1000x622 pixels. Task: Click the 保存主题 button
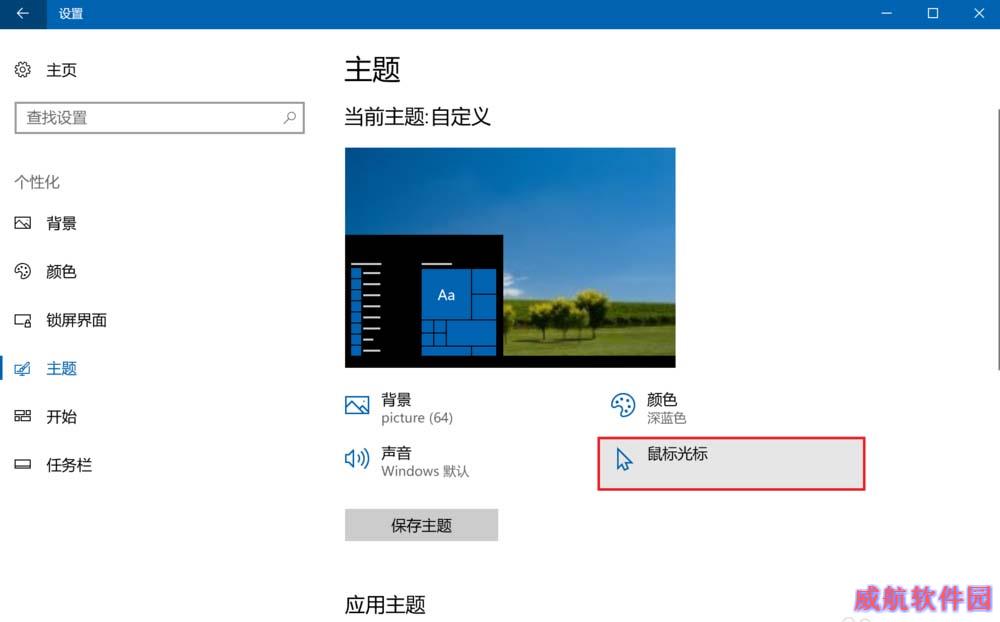pos(422,525)
